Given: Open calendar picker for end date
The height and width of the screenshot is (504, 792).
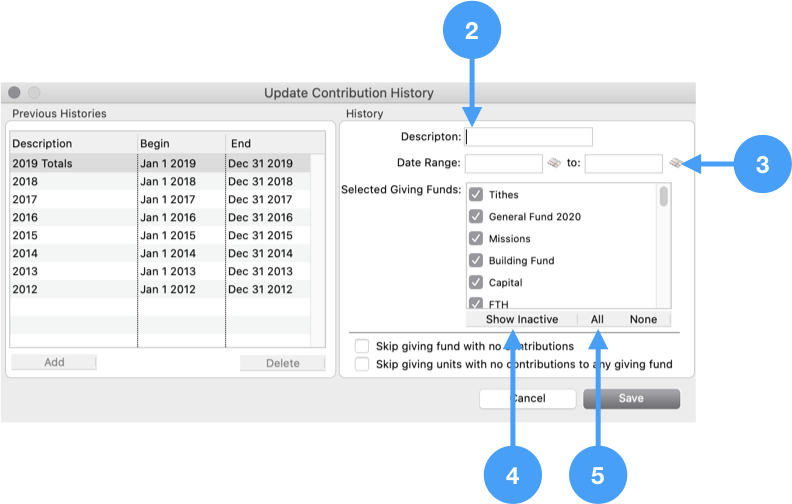Looking at the screenshot, I should tap(675, 163).
